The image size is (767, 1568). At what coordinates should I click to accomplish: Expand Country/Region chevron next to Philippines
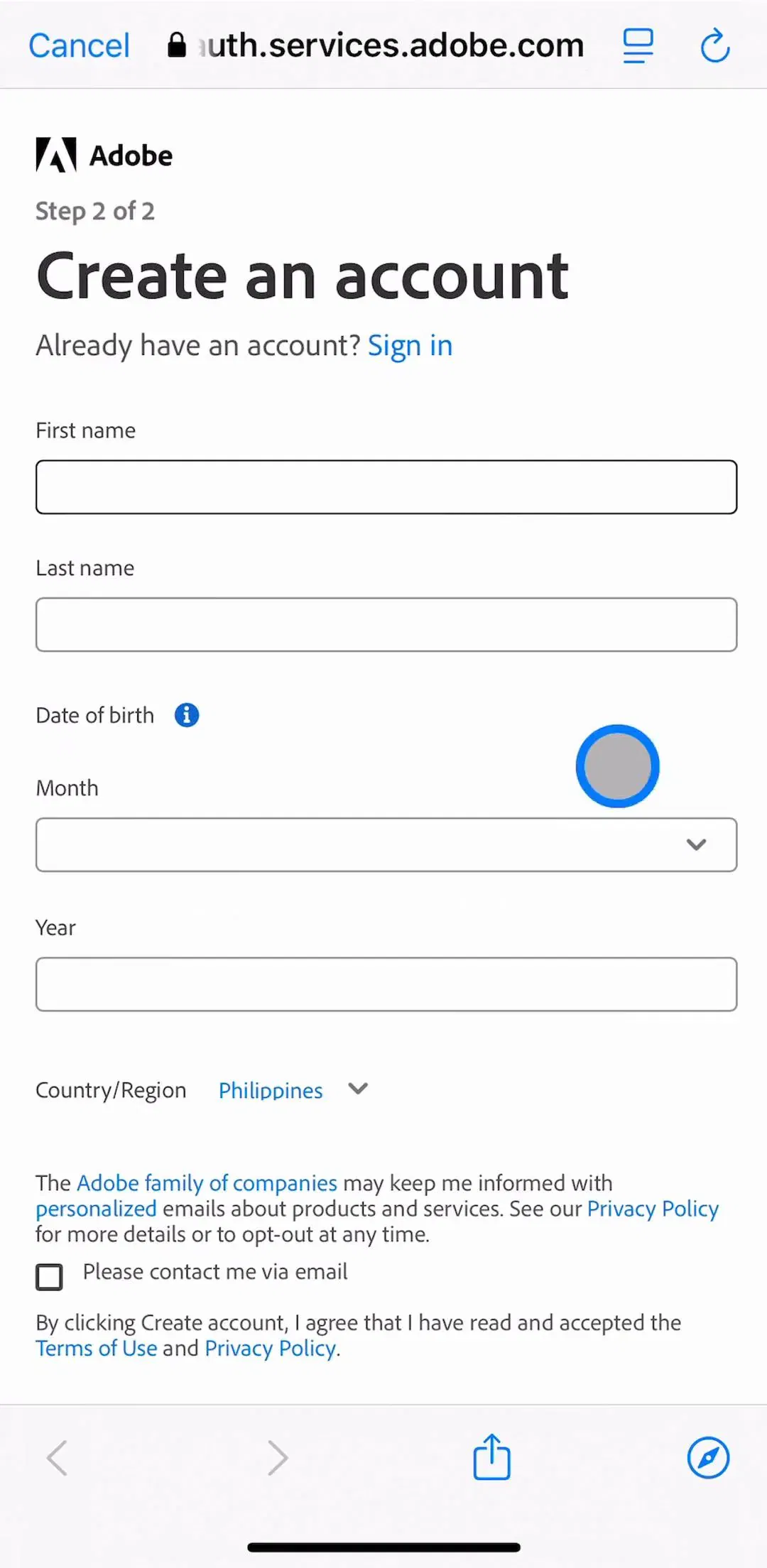(358, 1089)
